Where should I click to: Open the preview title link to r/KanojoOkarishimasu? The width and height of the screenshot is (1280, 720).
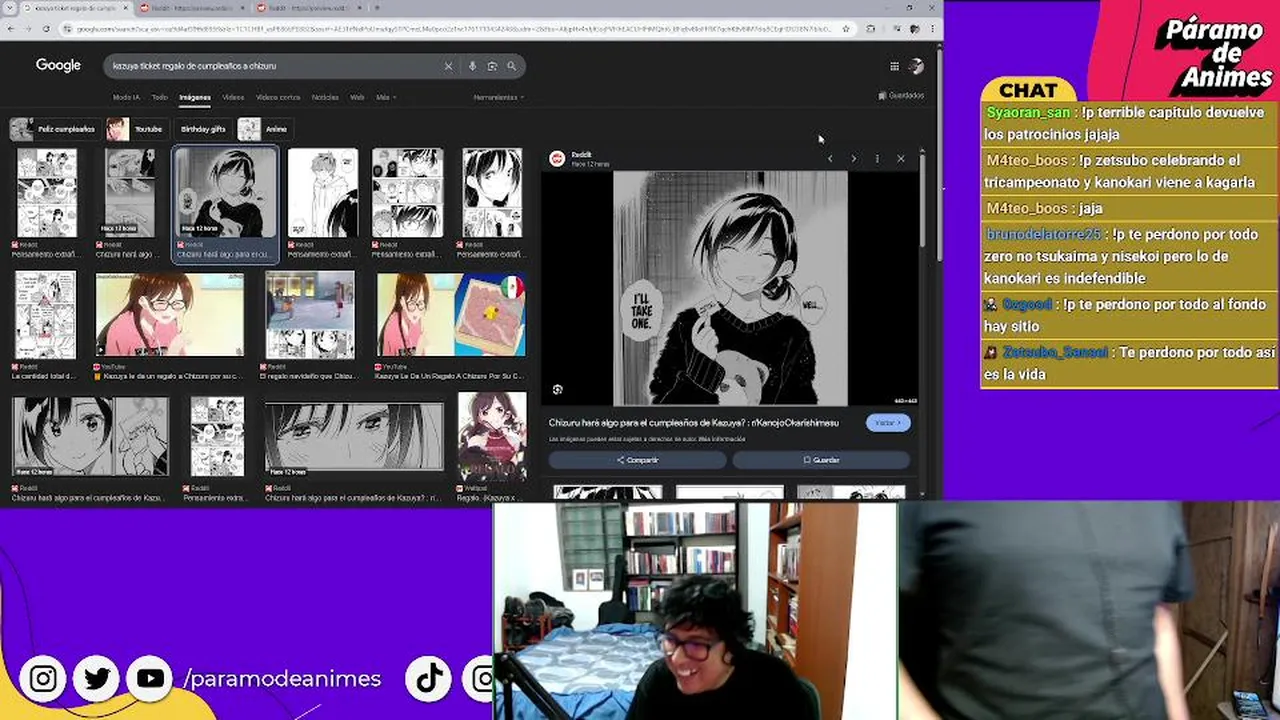(694, 423)
